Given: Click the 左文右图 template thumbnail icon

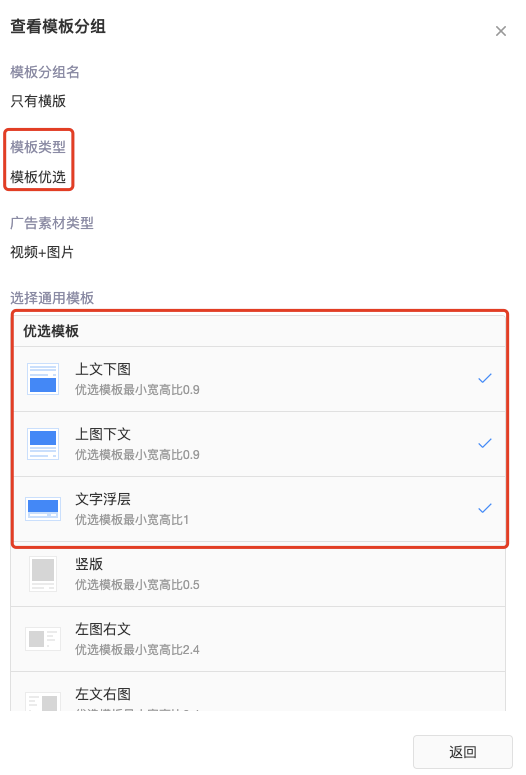Looking at the screenshot, I should pyautogui.click(x=43, y=701).
